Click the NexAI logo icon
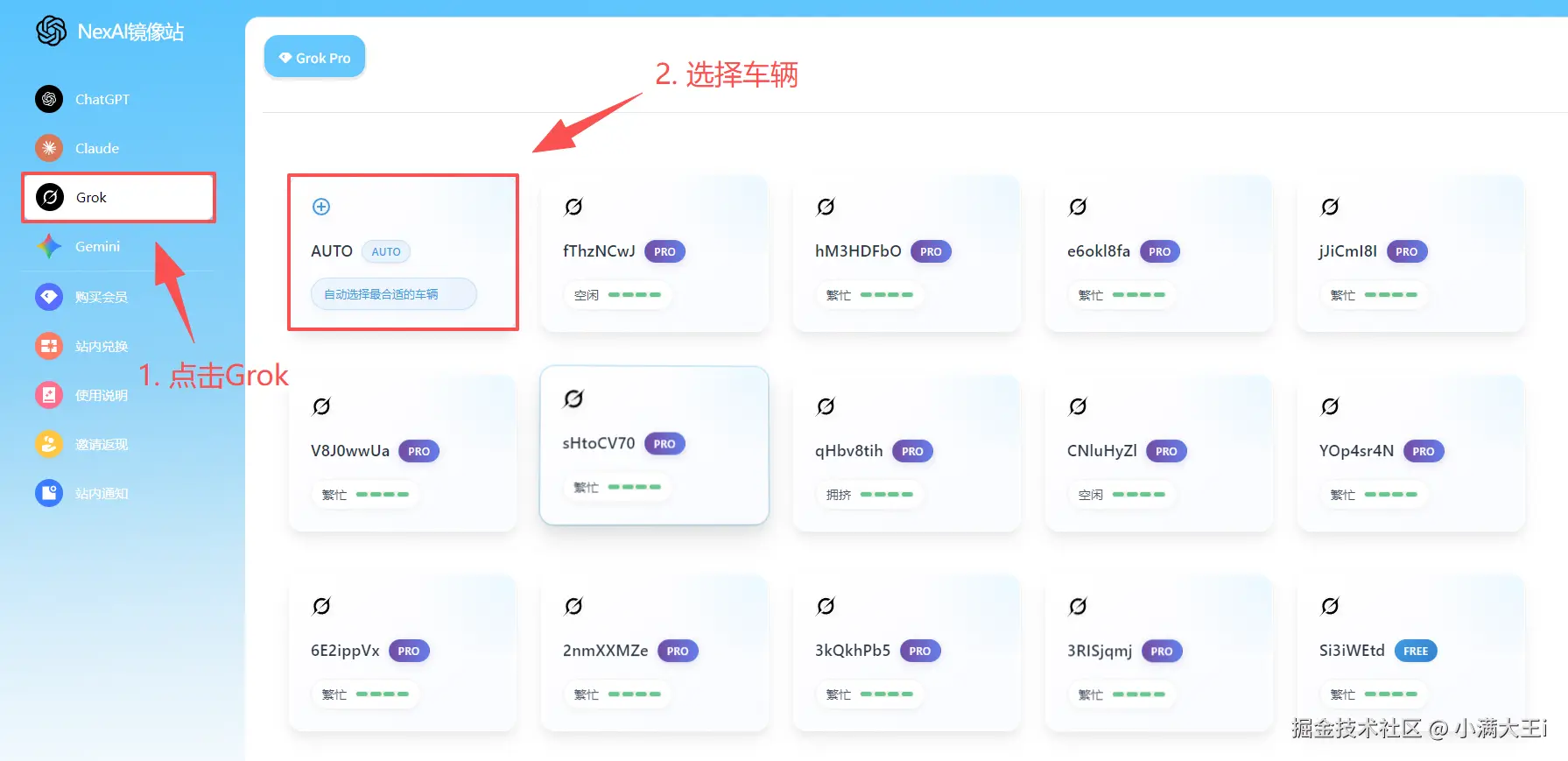The height and width of the screenshot is (761, 1568). [x=52, y=31]
